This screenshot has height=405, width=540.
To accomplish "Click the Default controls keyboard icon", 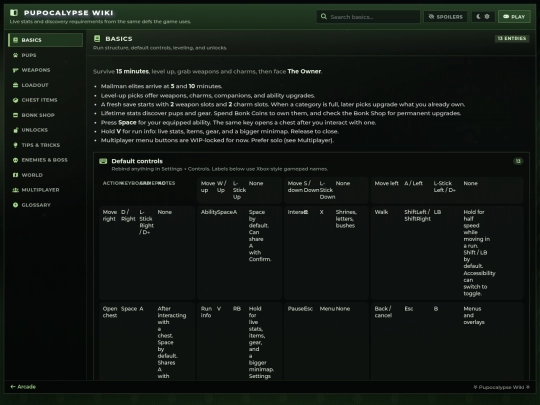I will click(103, 161).
